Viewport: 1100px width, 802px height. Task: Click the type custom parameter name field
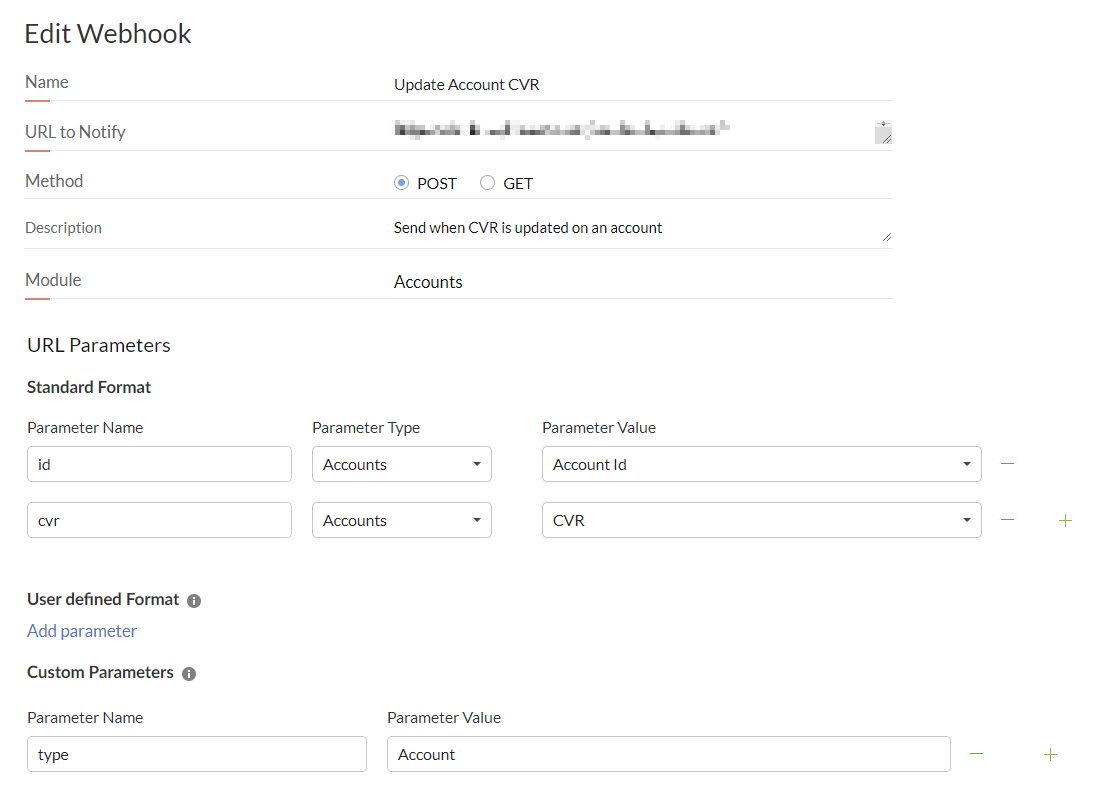[196, 754]
